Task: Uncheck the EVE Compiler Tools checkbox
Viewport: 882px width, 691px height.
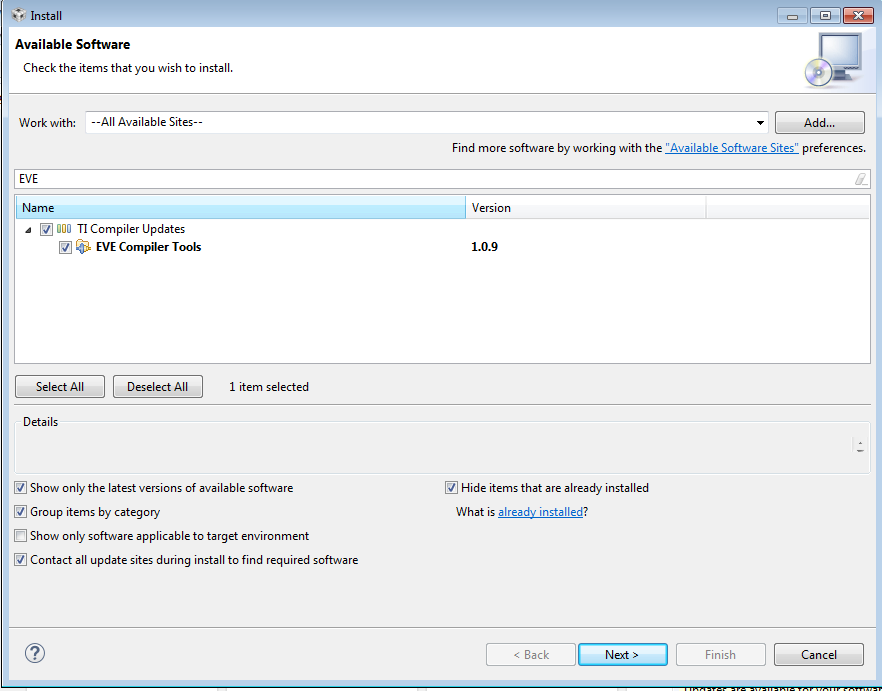Action: pyautogui.click(x=65, y=247)
